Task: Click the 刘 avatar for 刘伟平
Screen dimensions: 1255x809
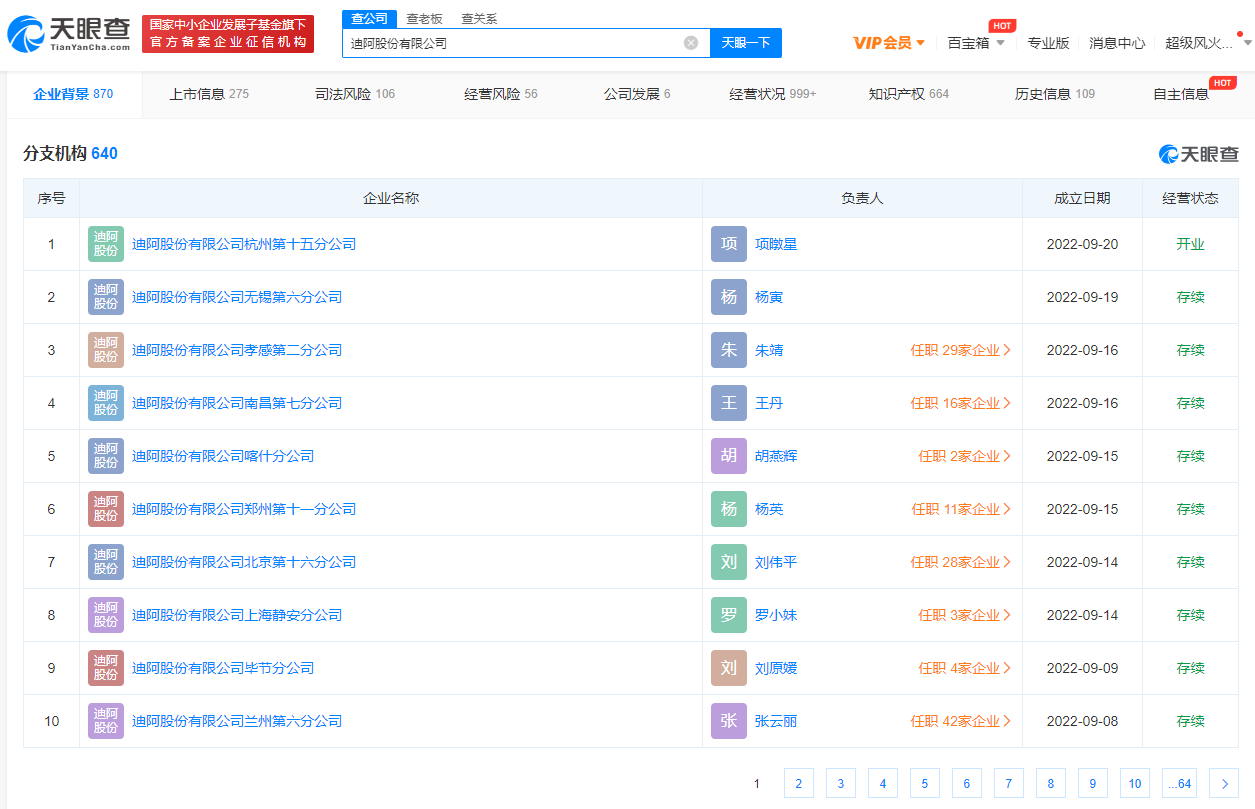Action: [729, 562]
